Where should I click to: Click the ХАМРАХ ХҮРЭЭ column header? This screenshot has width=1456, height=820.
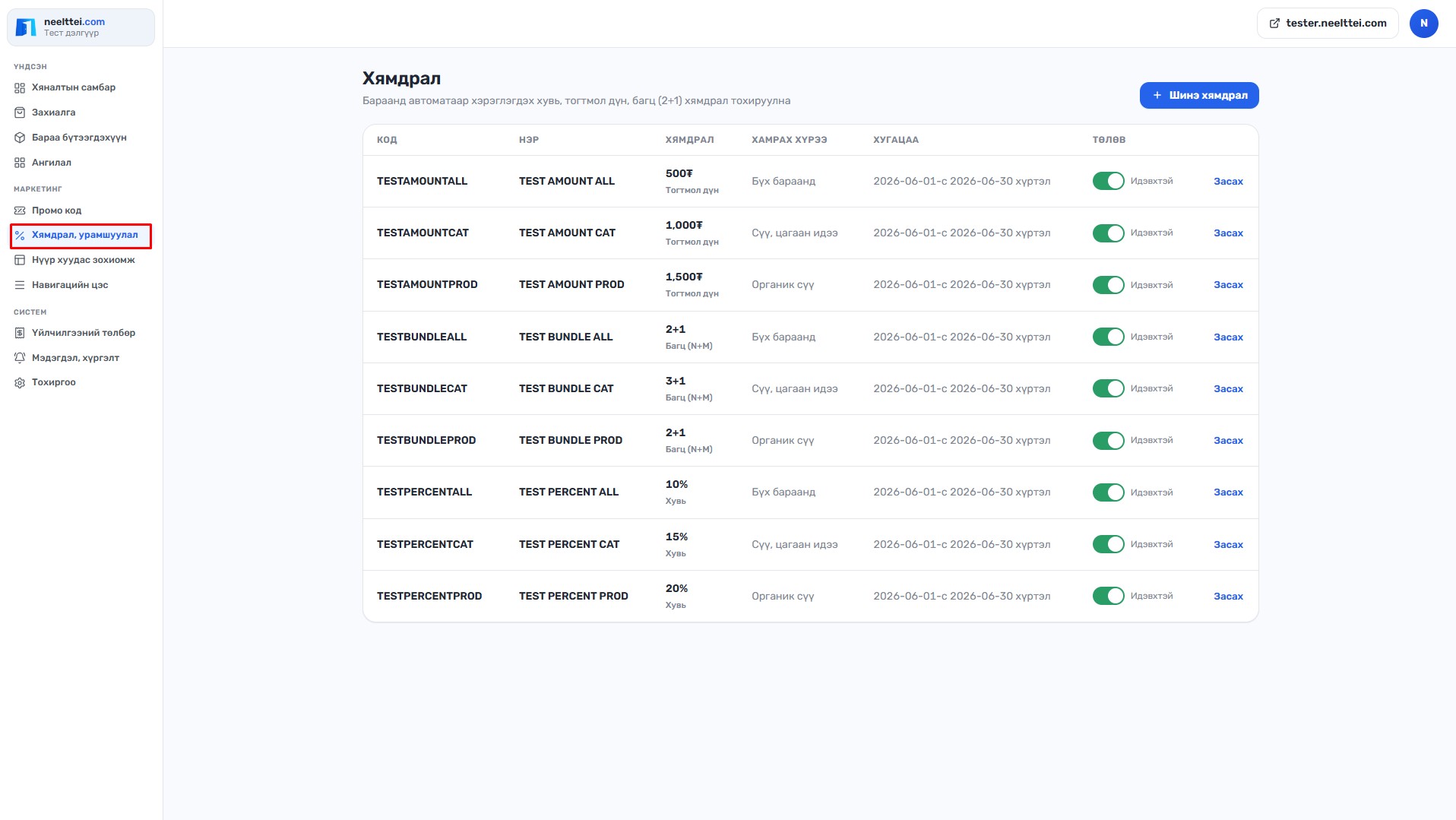point(790,140)
